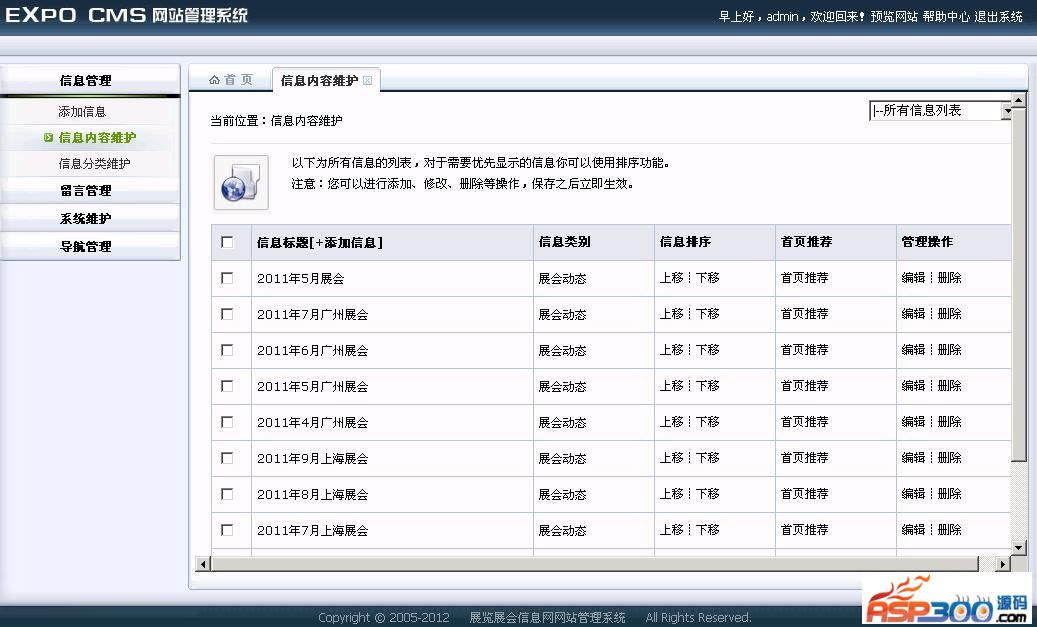
Task: Click title 2011年8月上海展会
Action: [312, 495]
